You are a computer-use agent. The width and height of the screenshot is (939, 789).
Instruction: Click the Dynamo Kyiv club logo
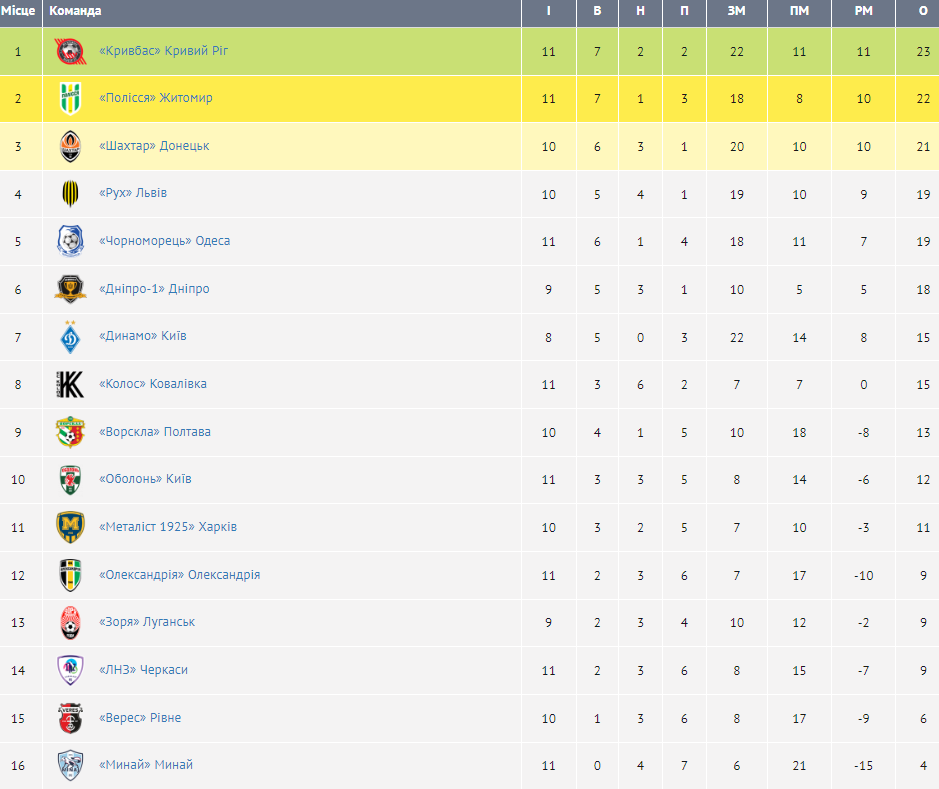(x=70, y=336)
